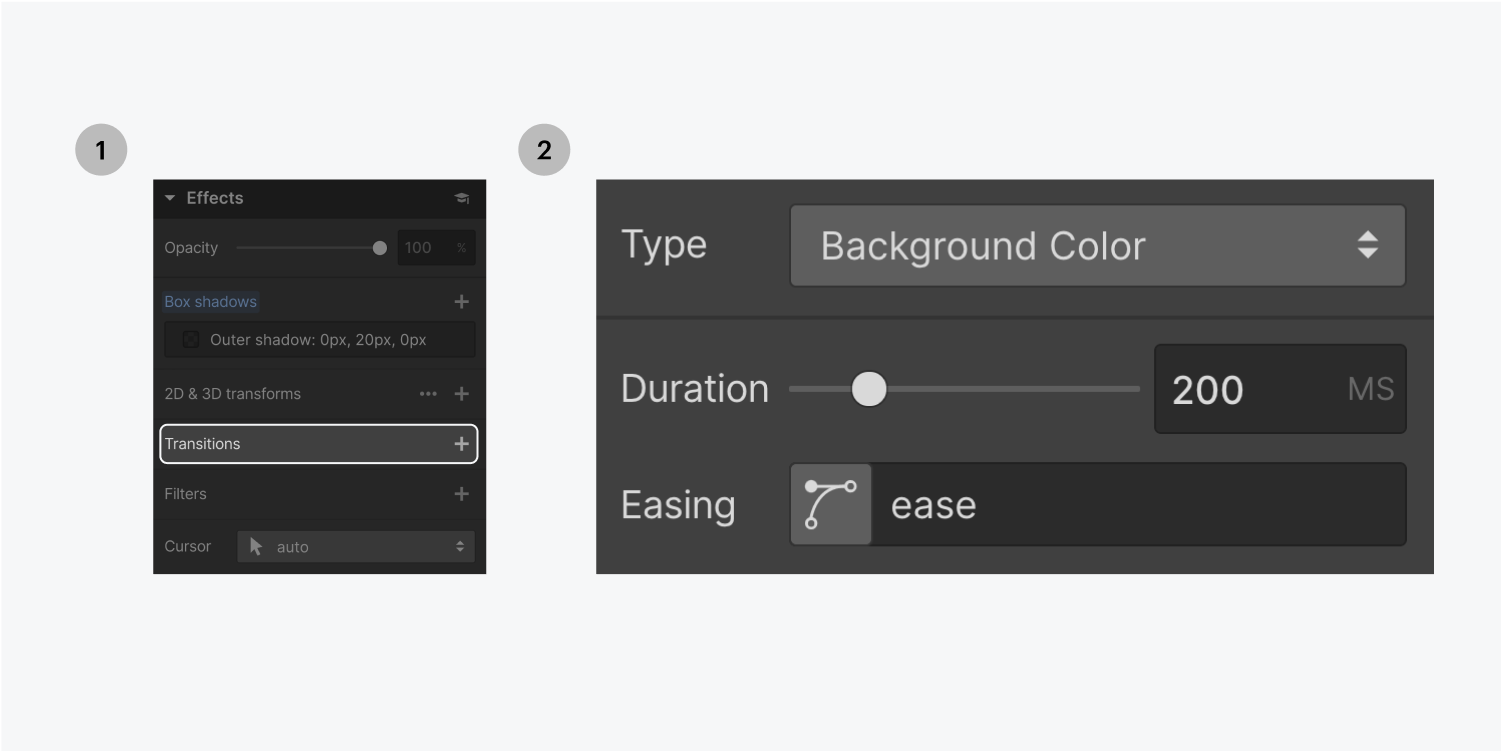Open transform options via the ellipsis icon
The height and width of the screenshot is (751, 1501).
point(428,393)
